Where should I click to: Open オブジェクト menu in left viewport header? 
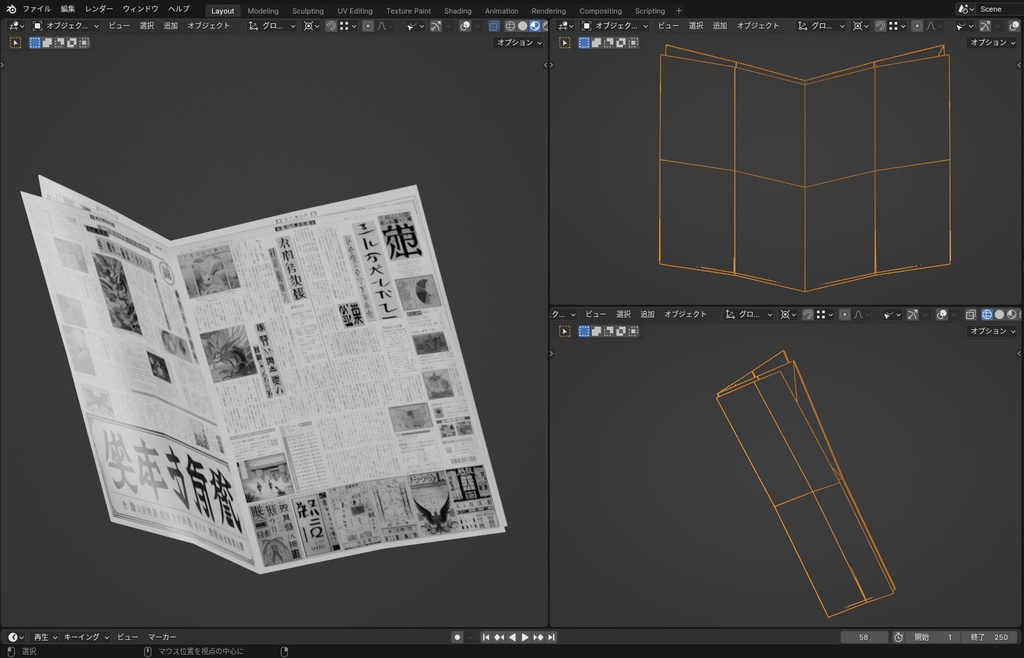click(208, 26)
